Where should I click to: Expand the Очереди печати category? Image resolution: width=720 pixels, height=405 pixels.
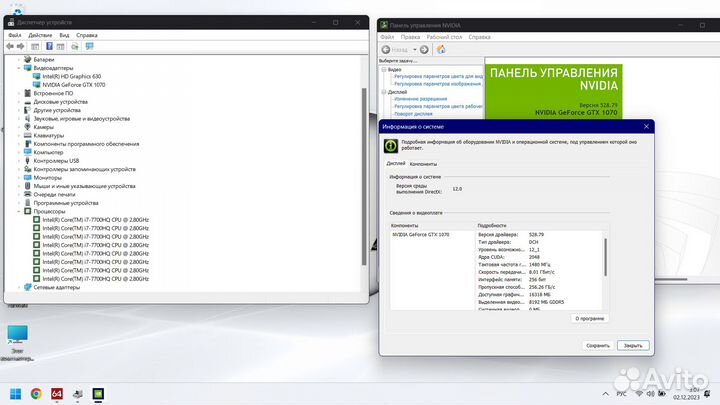coord(19,194)
